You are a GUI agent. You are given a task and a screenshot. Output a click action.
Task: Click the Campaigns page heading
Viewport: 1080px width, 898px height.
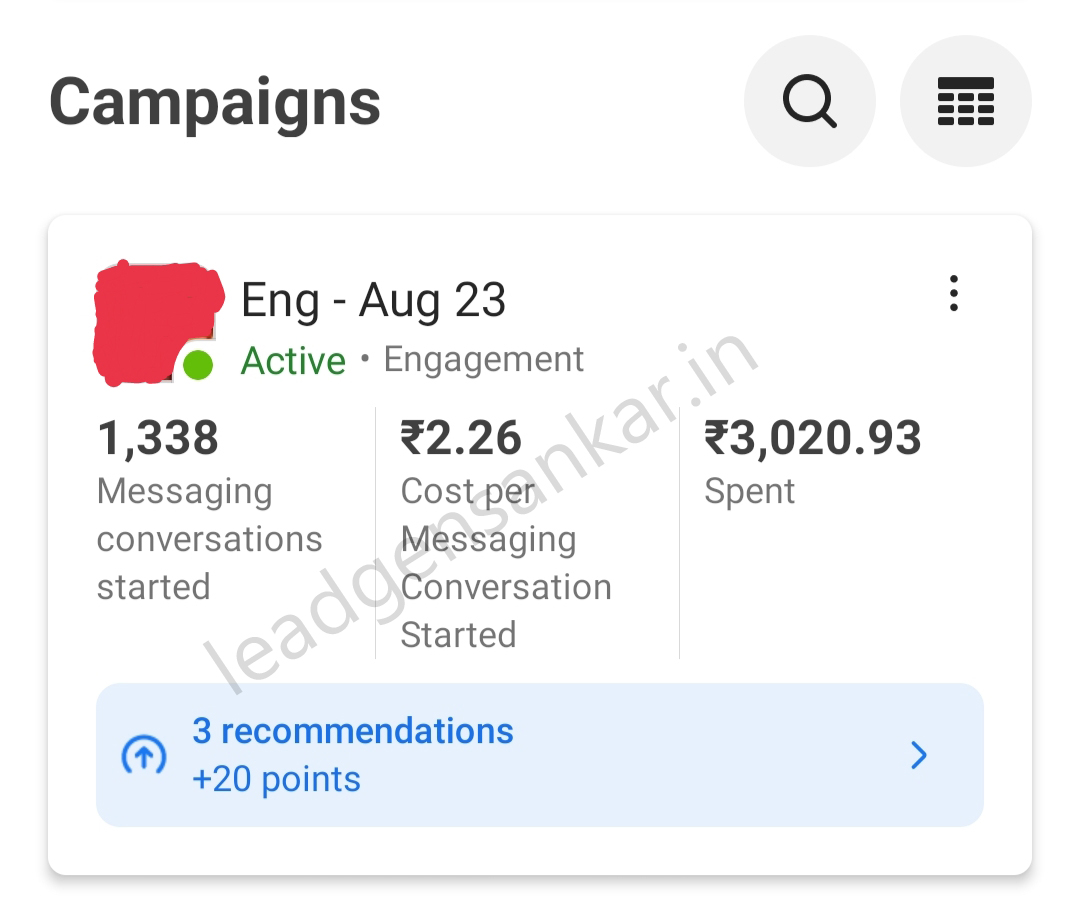[215, 102]
